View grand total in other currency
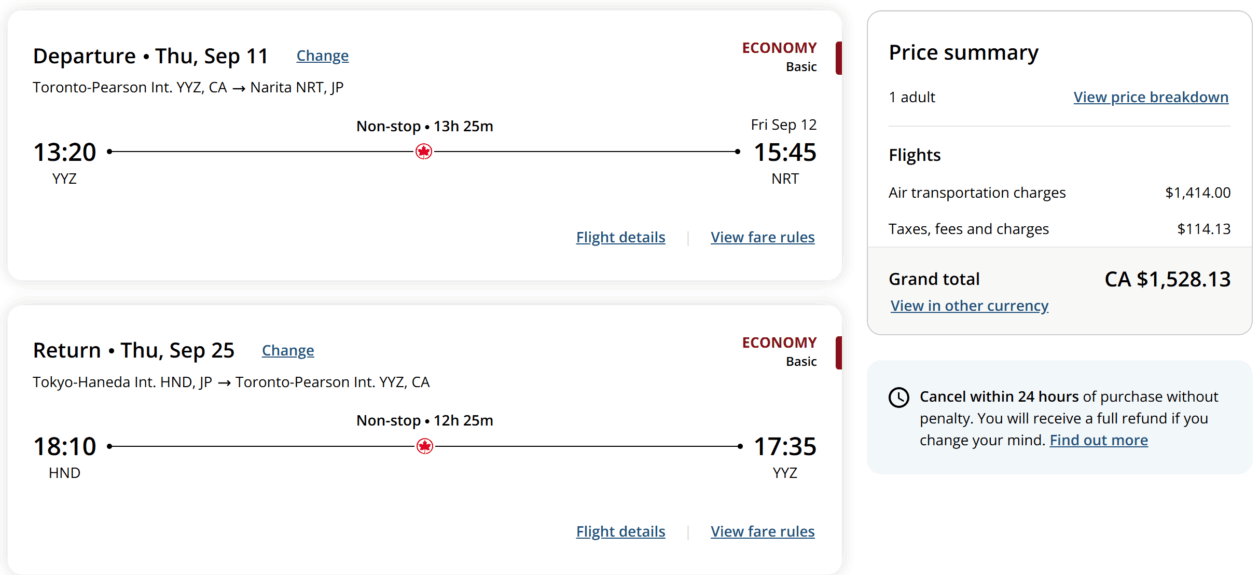This screenshot has height=575, width=1259. pyautogui.click(x=969, y=306)
